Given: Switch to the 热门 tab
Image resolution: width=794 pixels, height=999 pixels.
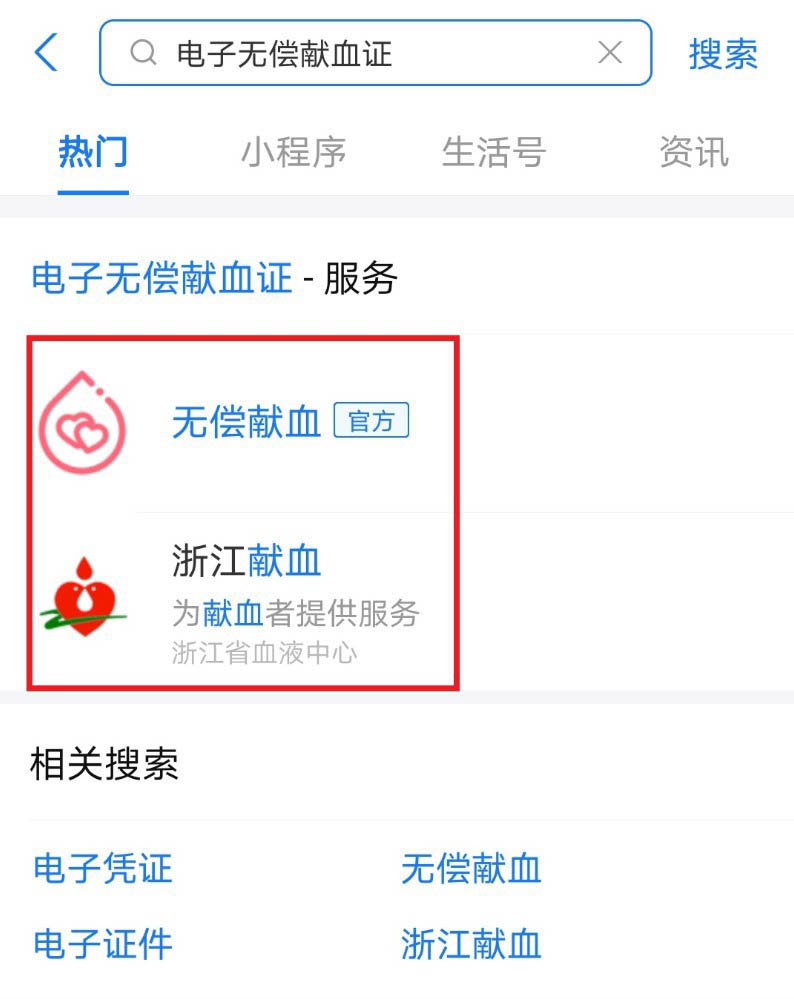Looking at the screenshot, I should pyautogui.click(x=93, y=152).
